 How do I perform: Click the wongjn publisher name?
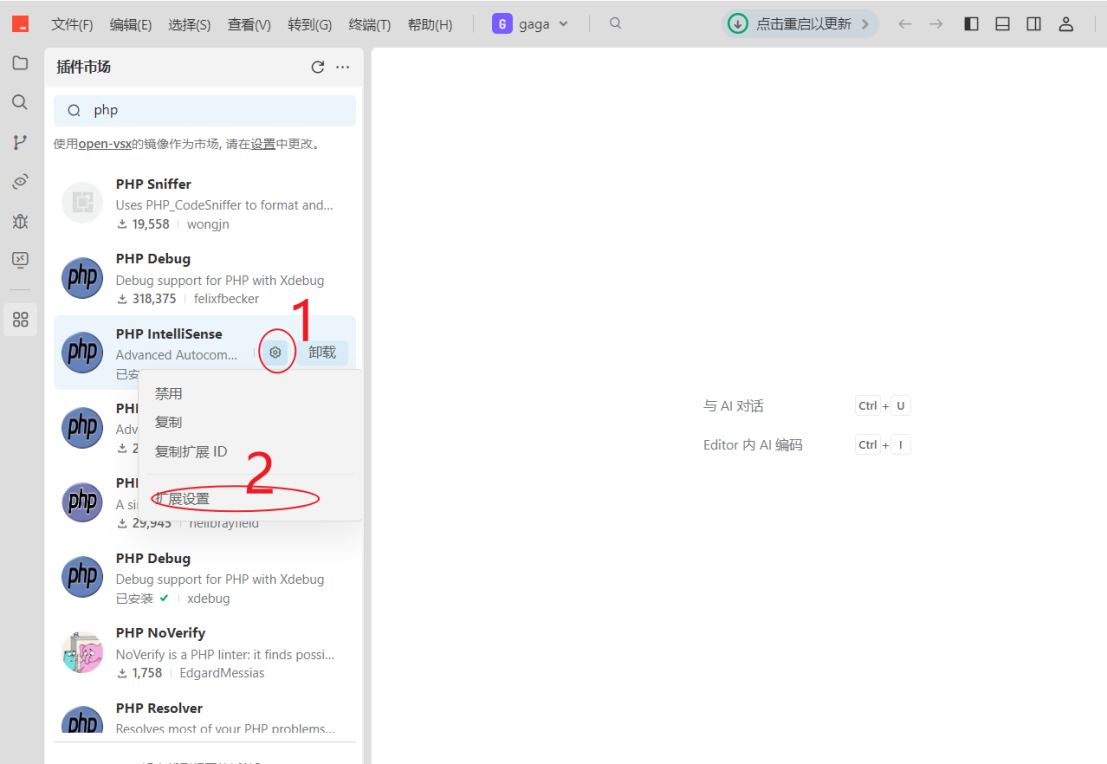click(x=208, y=225)
